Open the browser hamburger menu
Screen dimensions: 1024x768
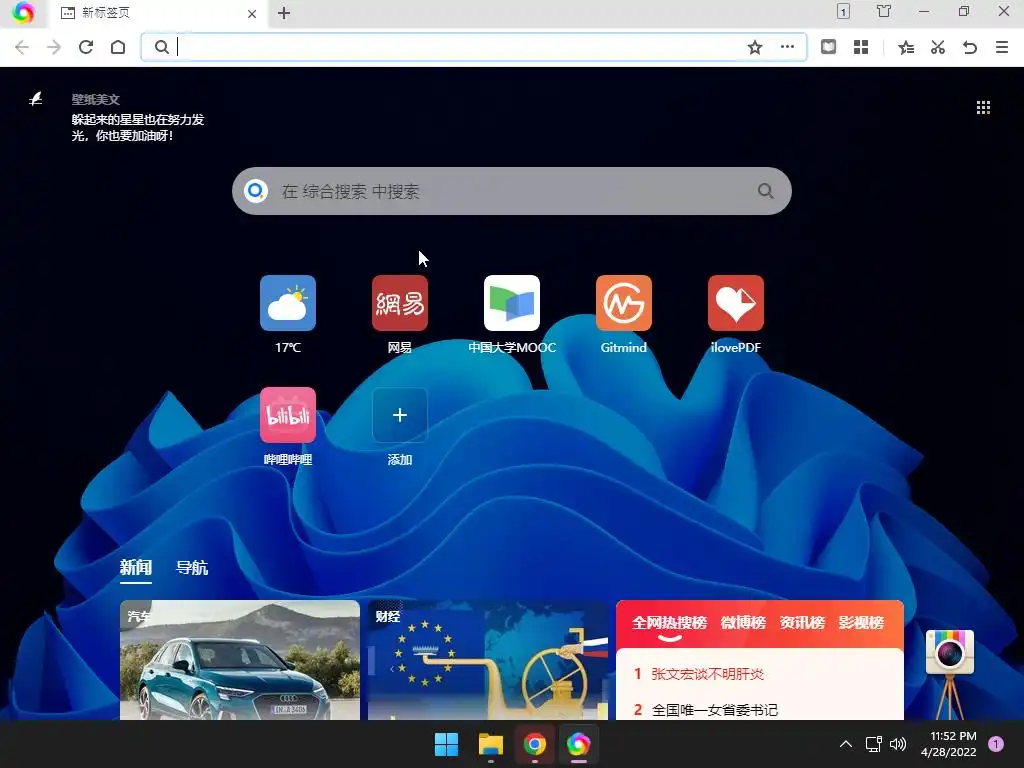pos(1002,47)
